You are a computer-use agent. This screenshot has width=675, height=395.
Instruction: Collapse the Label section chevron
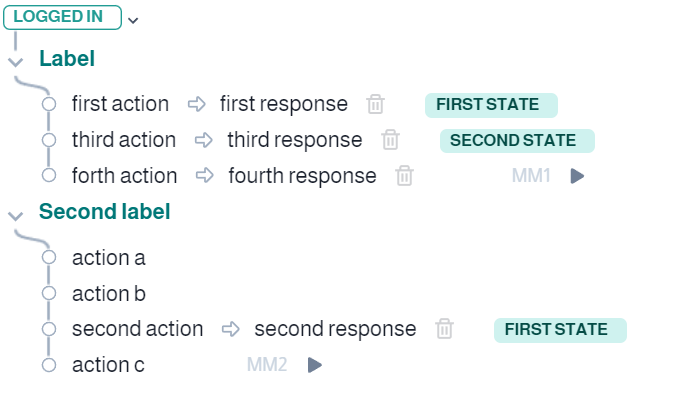[15, 62]
